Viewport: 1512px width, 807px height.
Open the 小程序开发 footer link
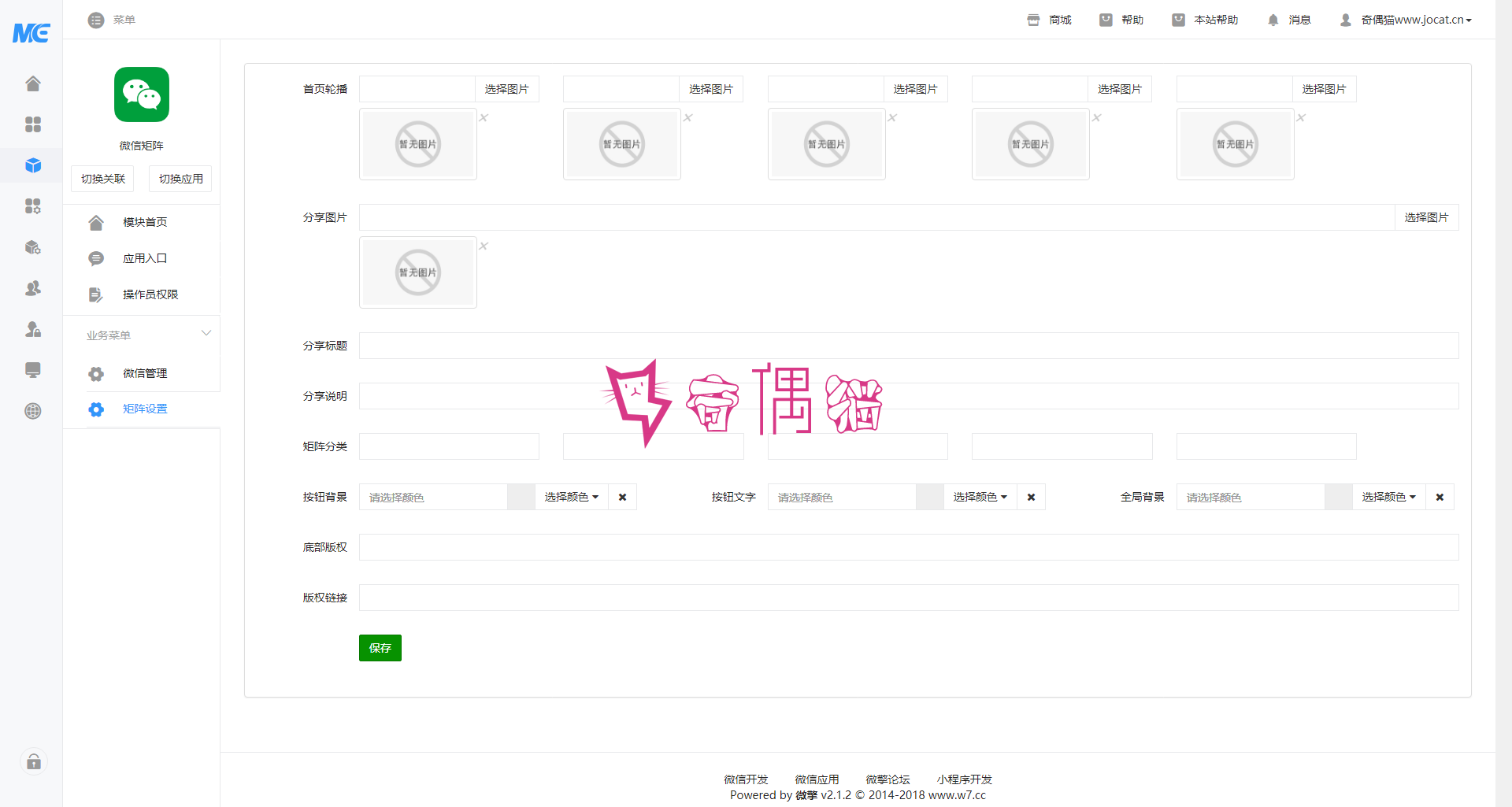click(x=965, y=779)
